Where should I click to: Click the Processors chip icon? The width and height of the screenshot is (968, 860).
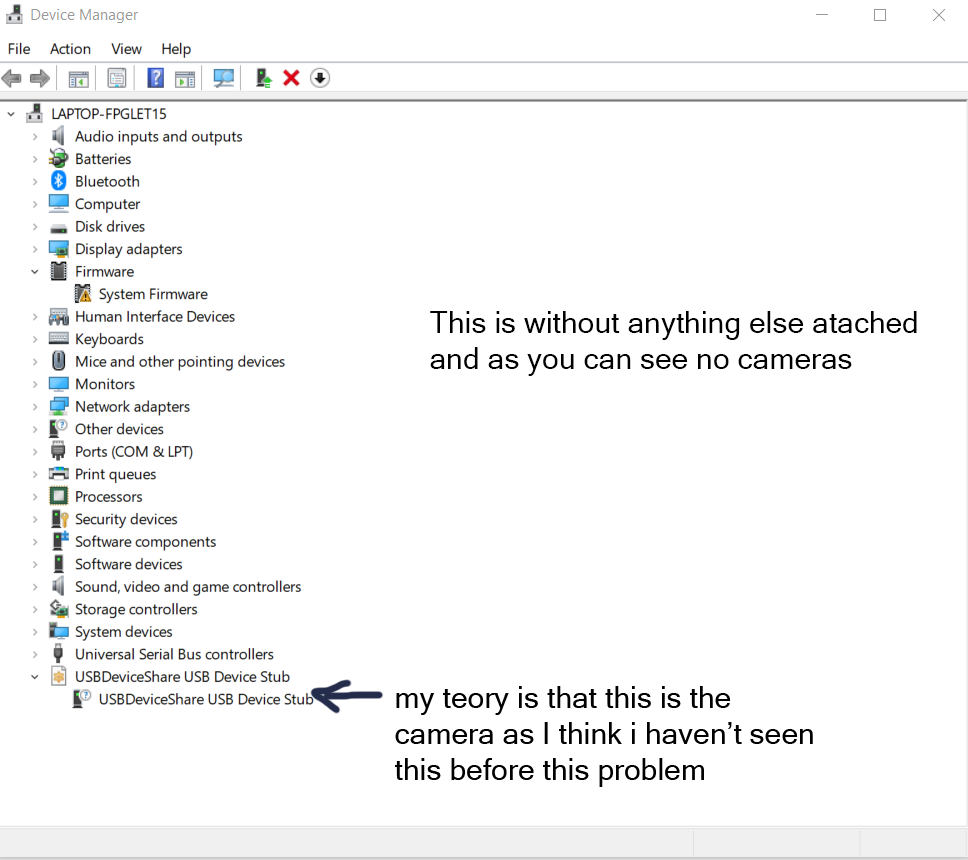tap(59, 496)
